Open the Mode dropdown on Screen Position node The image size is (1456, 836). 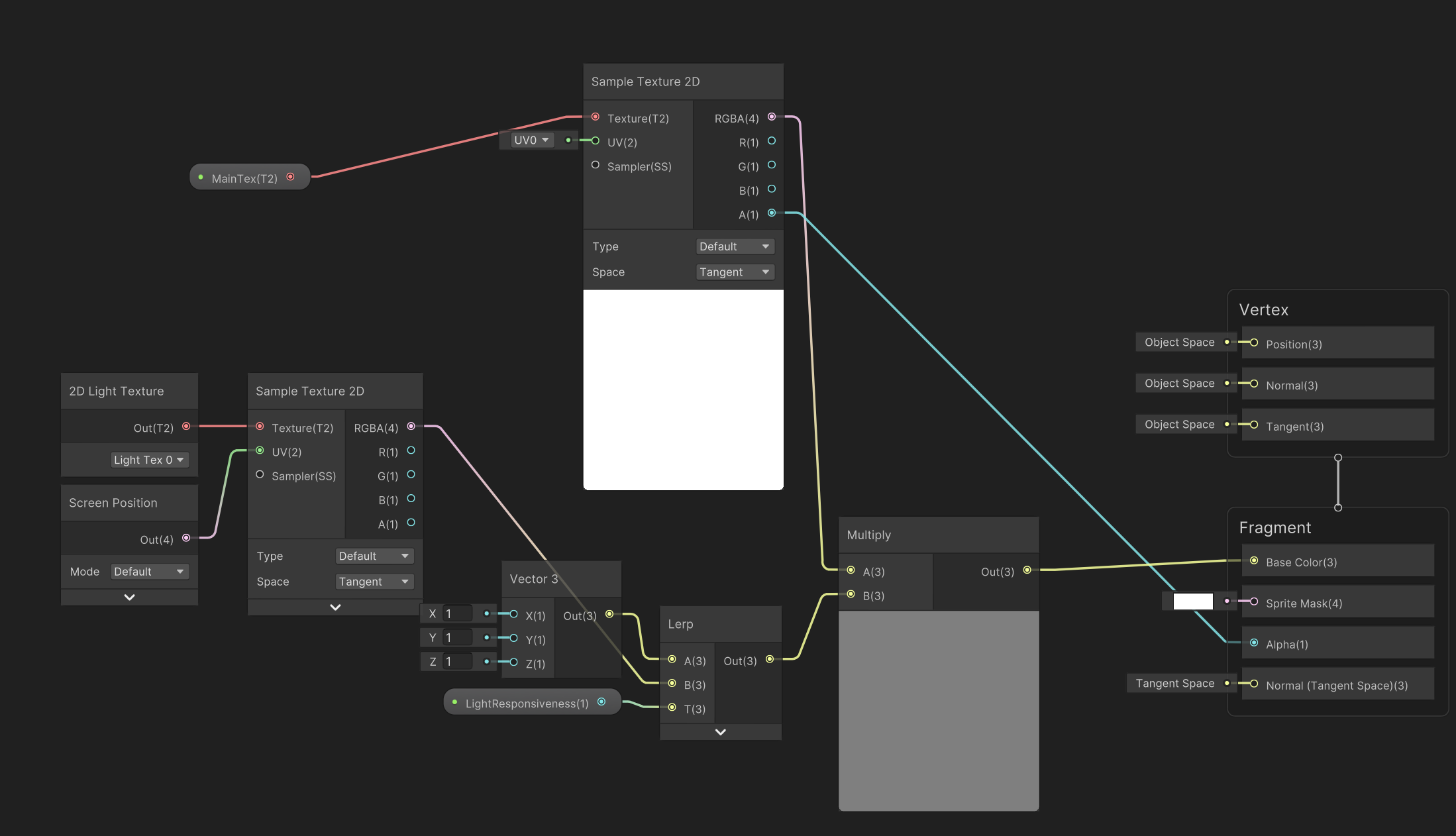coord(150,571)
